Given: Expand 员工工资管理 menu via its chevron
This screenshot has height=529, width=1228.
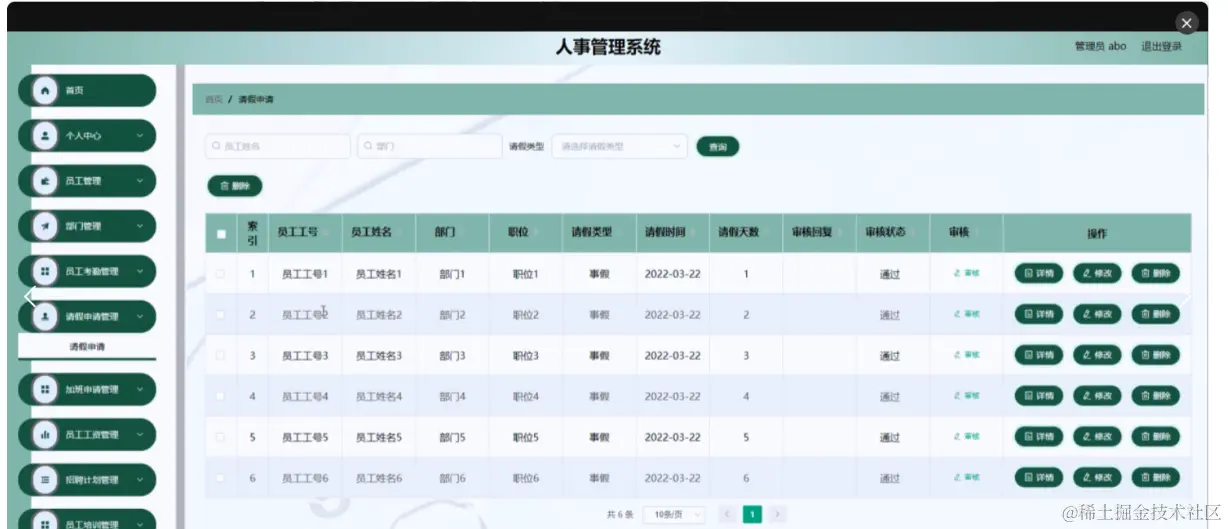Looking at the screenshot, I should pos(139,434).
